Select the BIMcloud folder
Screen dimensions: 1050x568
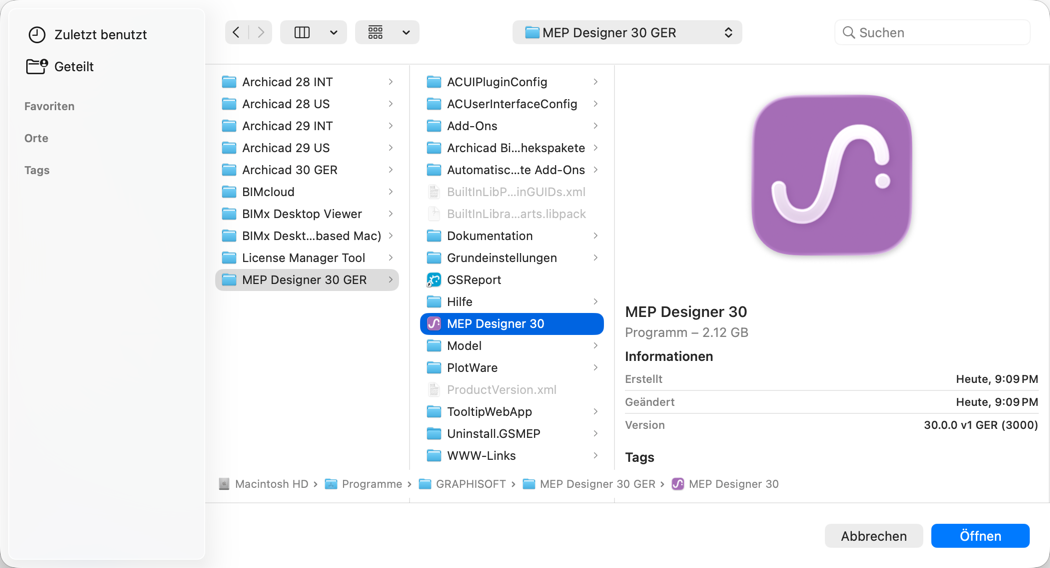tap(307, 192)
